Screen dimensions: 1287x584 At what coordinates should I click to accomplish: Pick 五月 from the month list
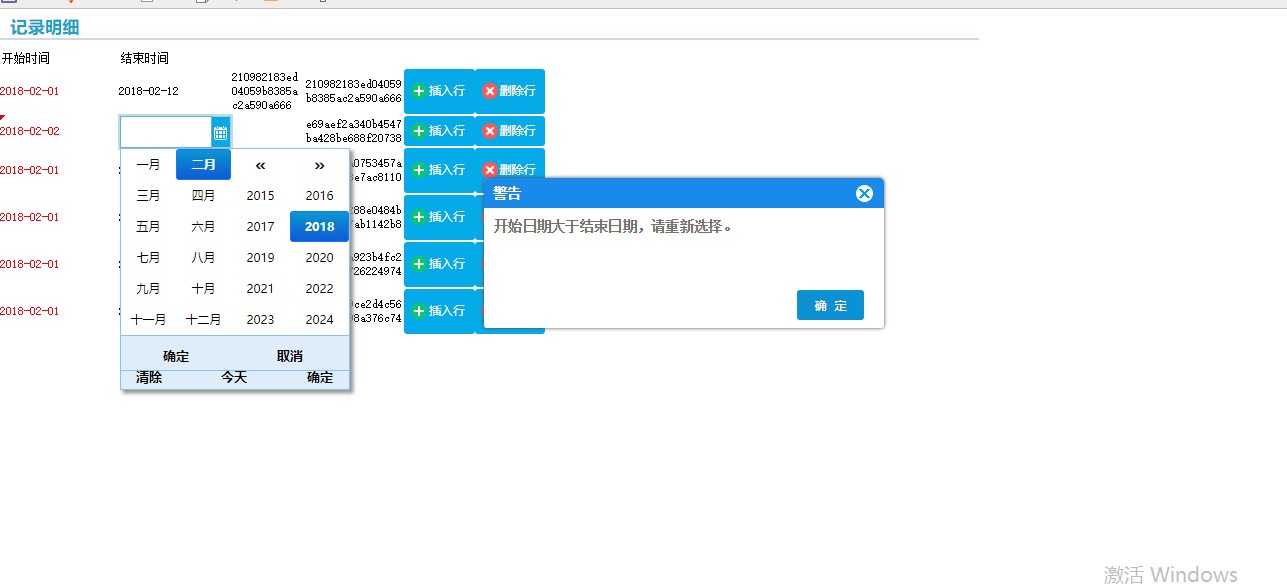(148, 227)
